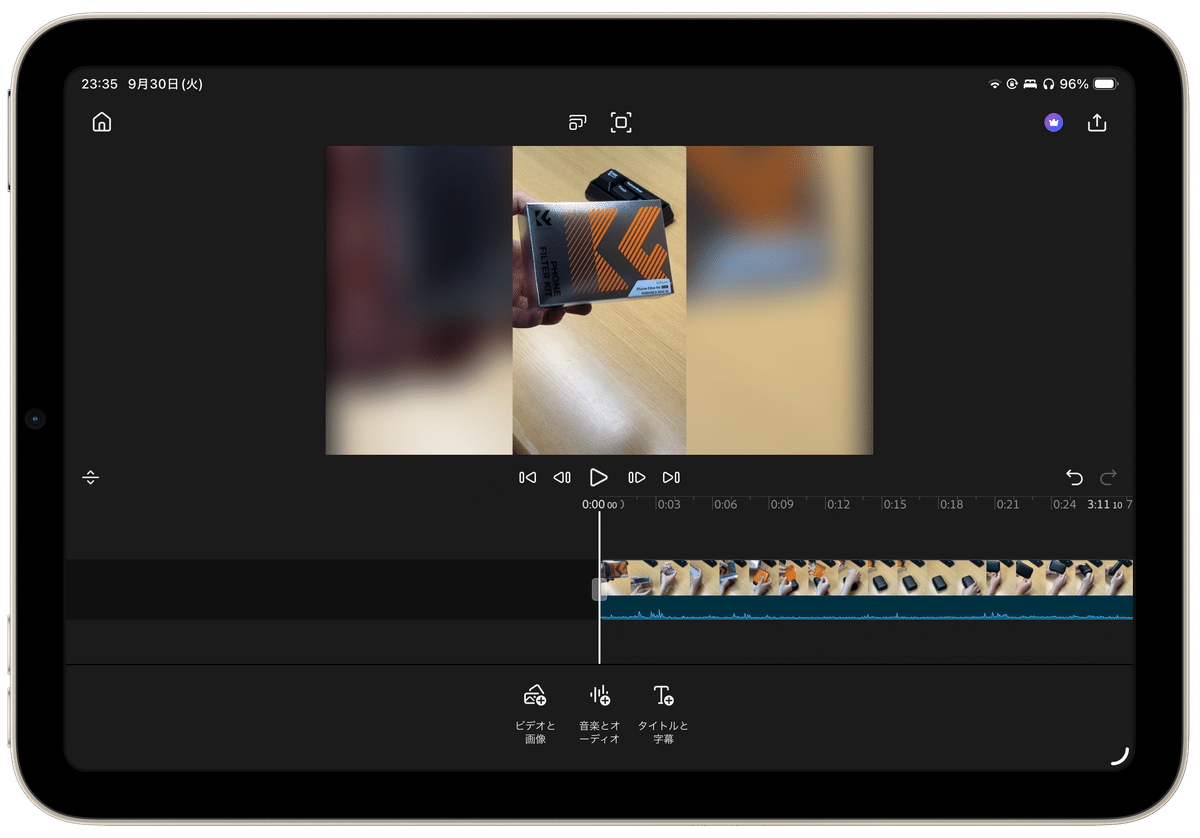Jump to the end of the timeline
This screenshot has width=1200, height=838.
pos(671,477)
